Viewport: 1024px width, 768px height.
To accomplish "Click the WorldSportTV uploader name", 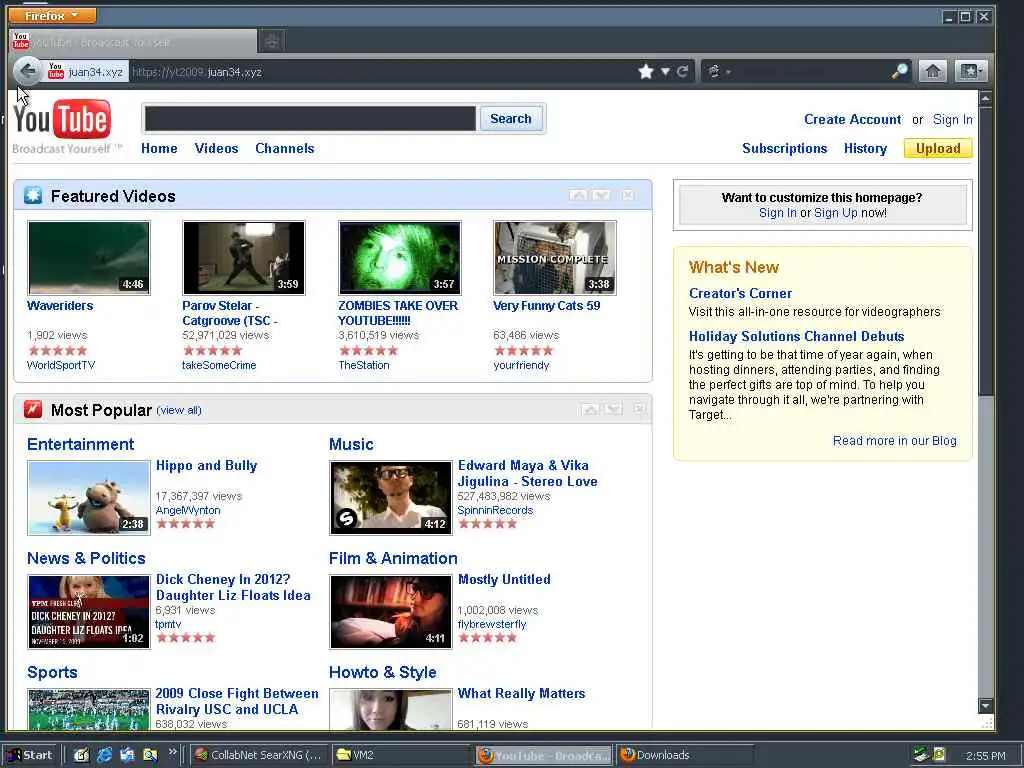I will click(61, 365).
